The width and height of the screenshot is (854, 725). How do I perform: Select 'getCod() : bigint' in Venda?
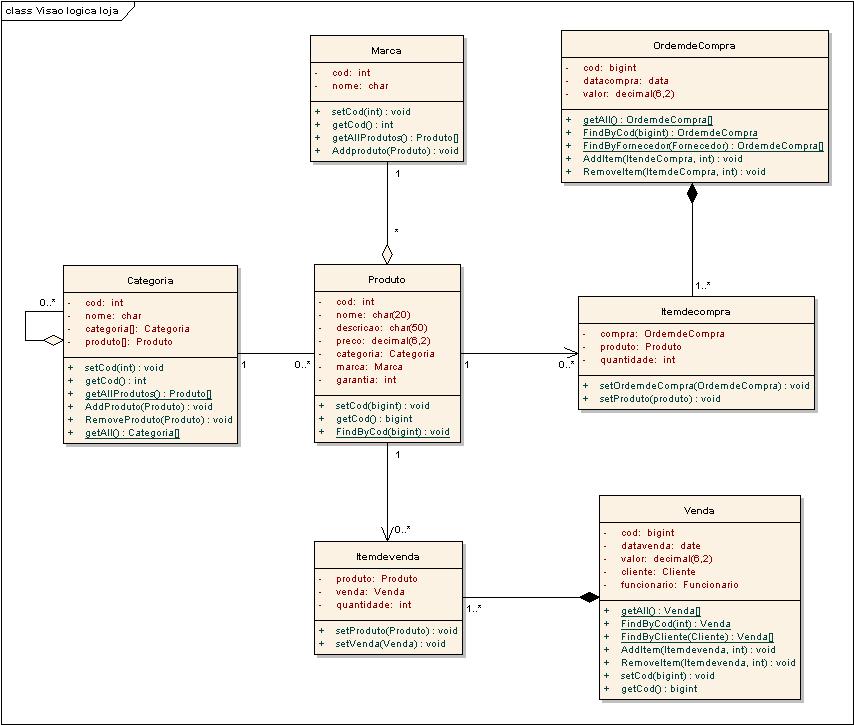click(659, 689)
